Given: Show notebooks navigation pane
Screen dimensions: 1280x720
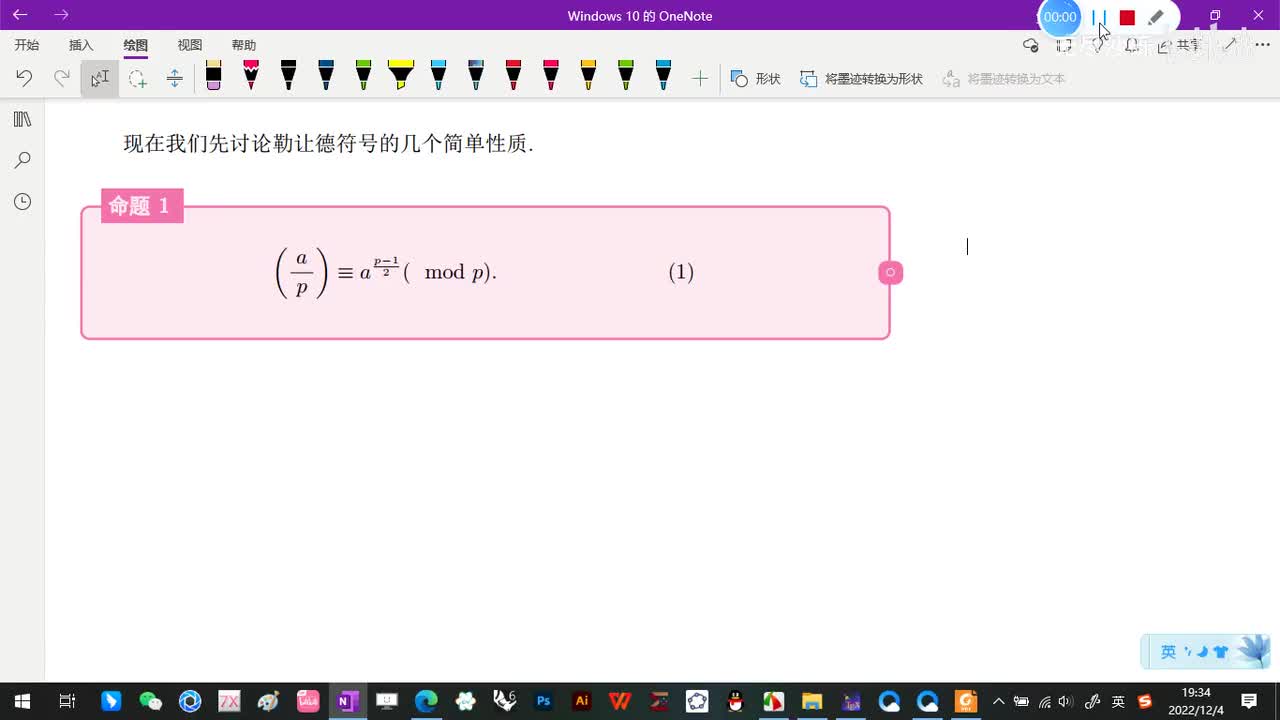Looking at the screenshot, I should [22, 120].
